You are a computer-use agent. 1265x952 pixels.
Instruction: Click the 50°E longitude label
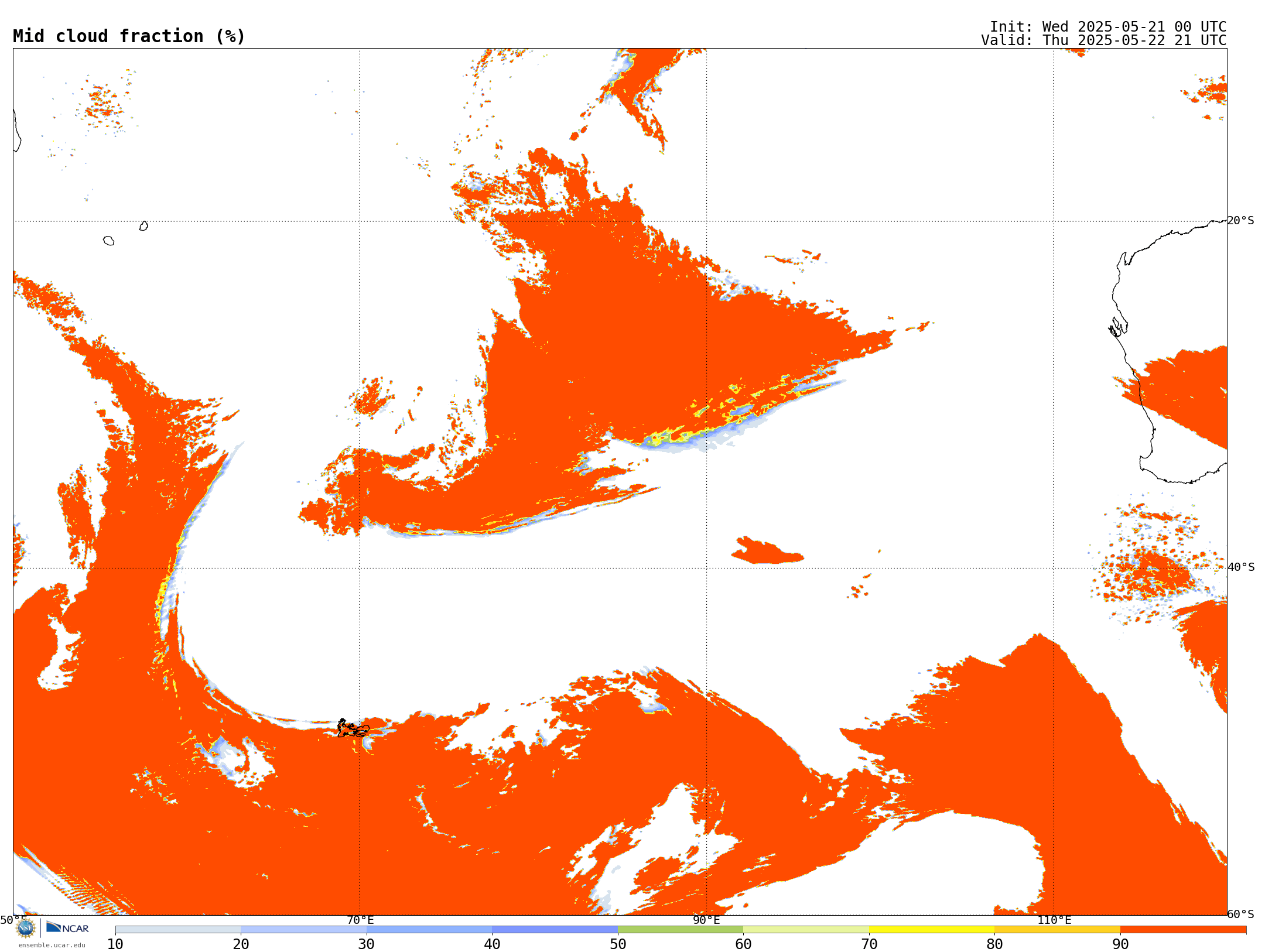[13, 920]
